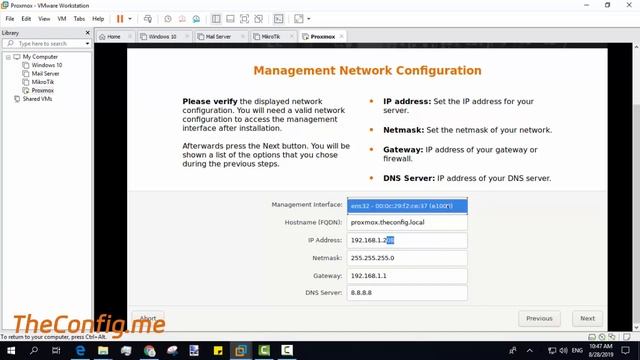Open the Tabs menu
Viewport: 640px width, 360px height.
[79, 19]
